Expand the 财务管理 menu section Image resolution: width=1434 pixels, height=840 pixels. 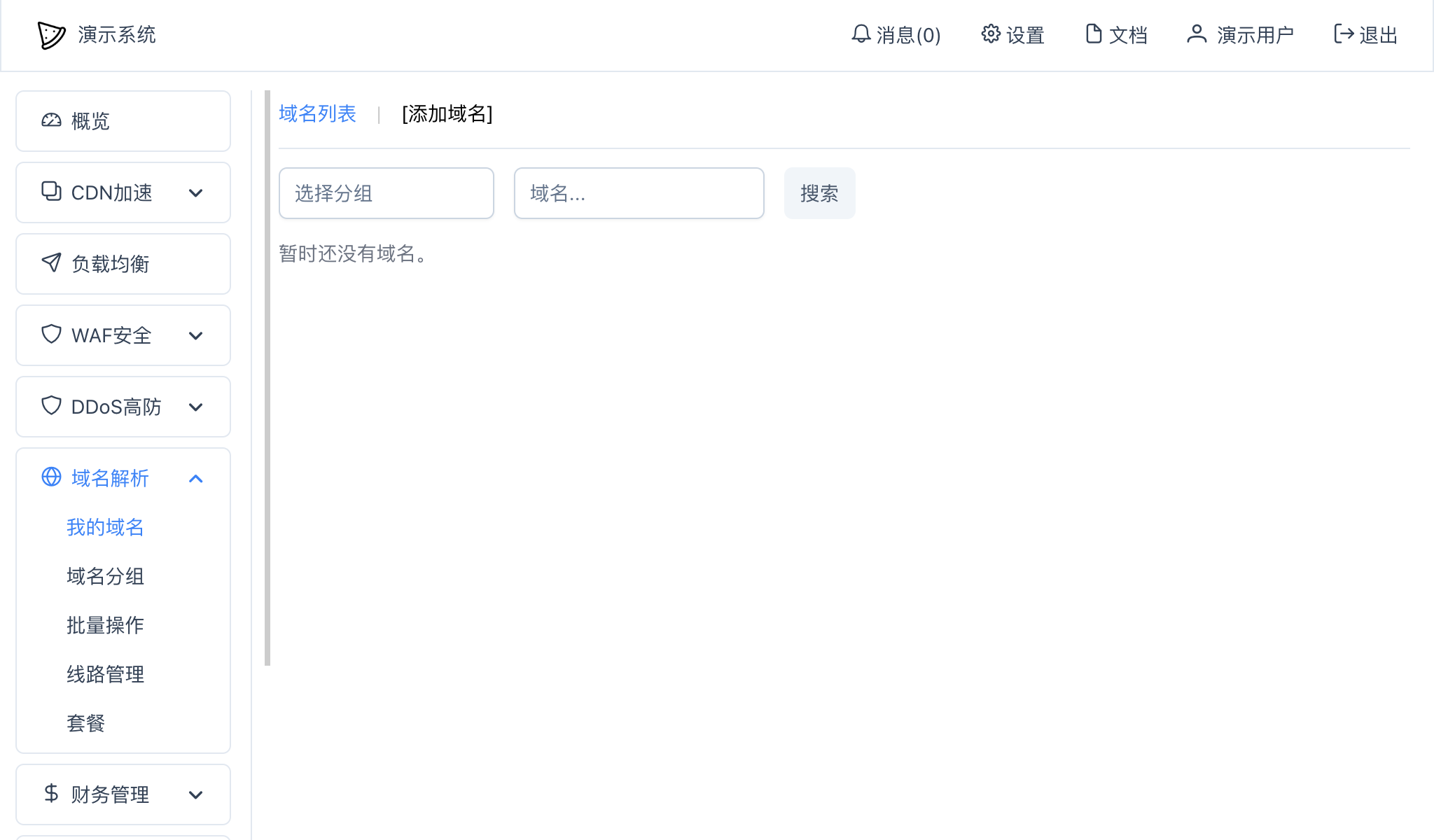click(x=196, y=794)
